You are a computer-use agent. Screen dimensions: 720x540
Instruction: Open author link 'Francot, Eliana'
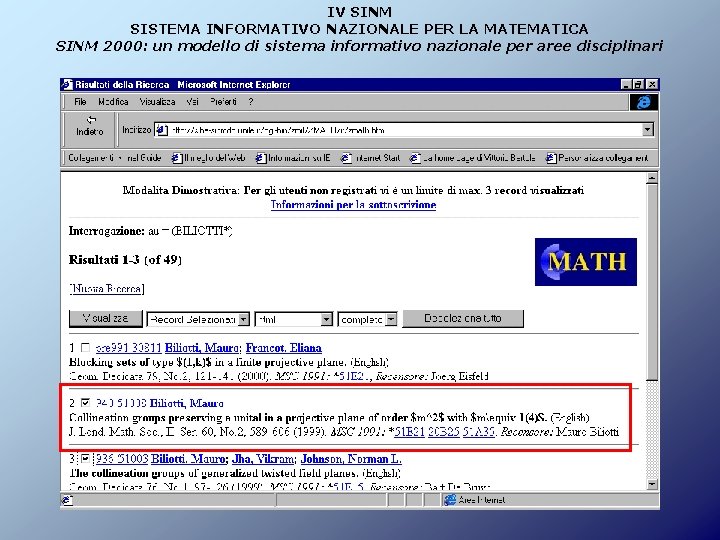coord(284,348)
